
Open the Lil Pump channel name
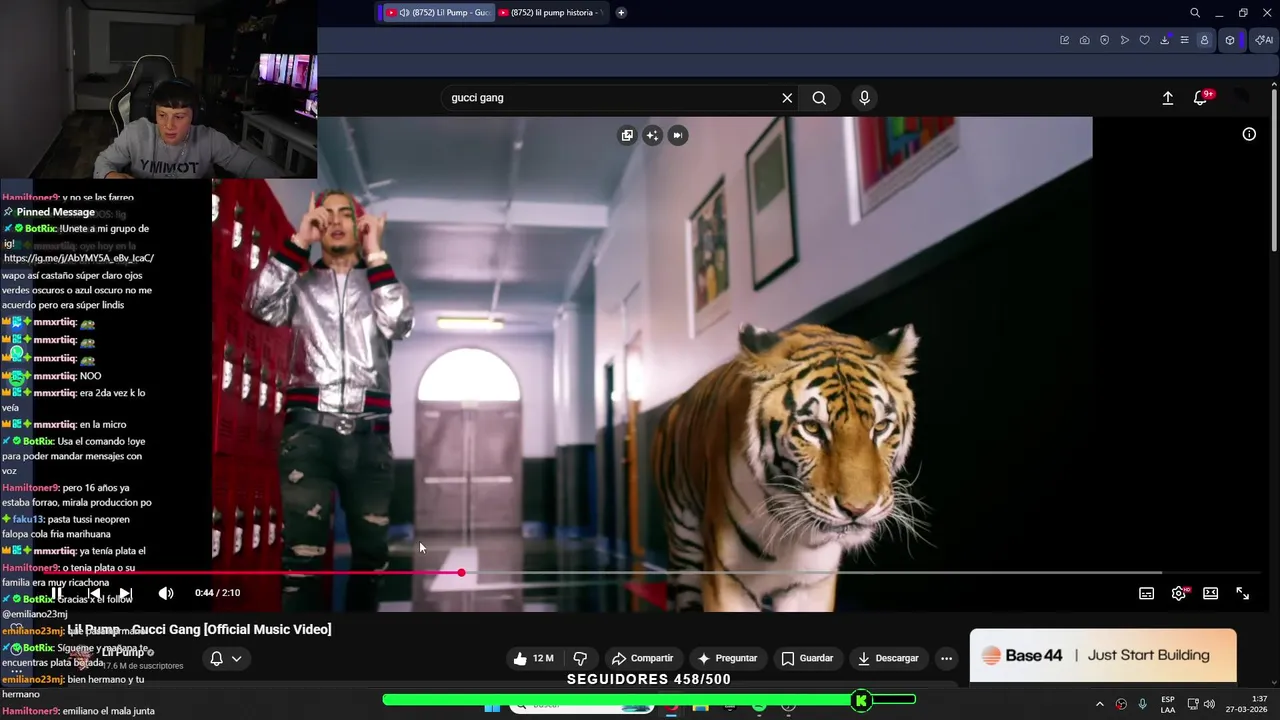click(x=123, y=652)
